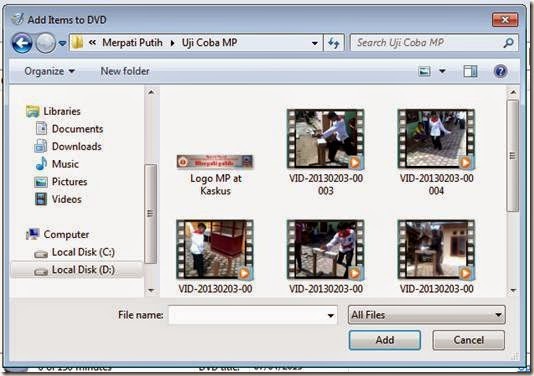The image size is (534, 376).
Task: Click navigation pane scroll up arrow
Action: click(x=151, y=92)
